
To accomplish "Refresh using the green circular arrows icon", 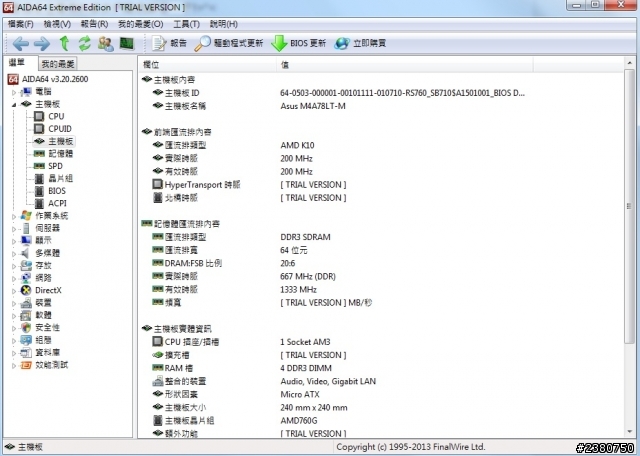I will [84, 43].
